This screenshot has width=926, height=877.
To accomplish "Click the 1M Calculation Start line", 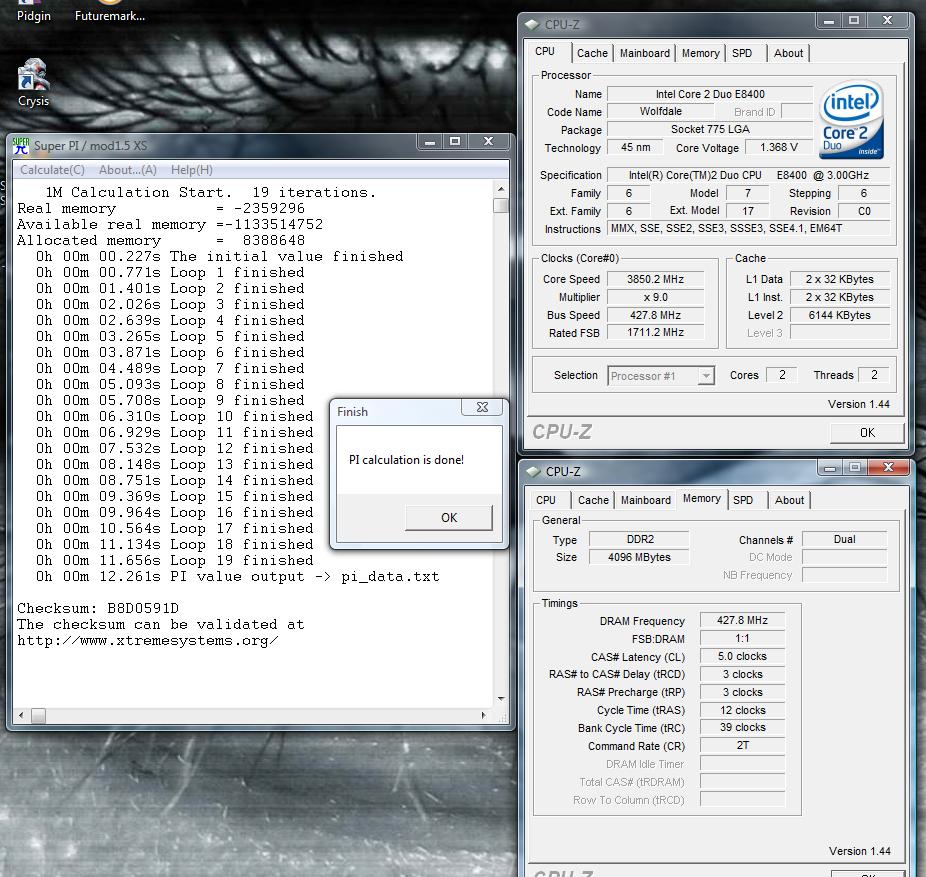I will click(210, 193).
